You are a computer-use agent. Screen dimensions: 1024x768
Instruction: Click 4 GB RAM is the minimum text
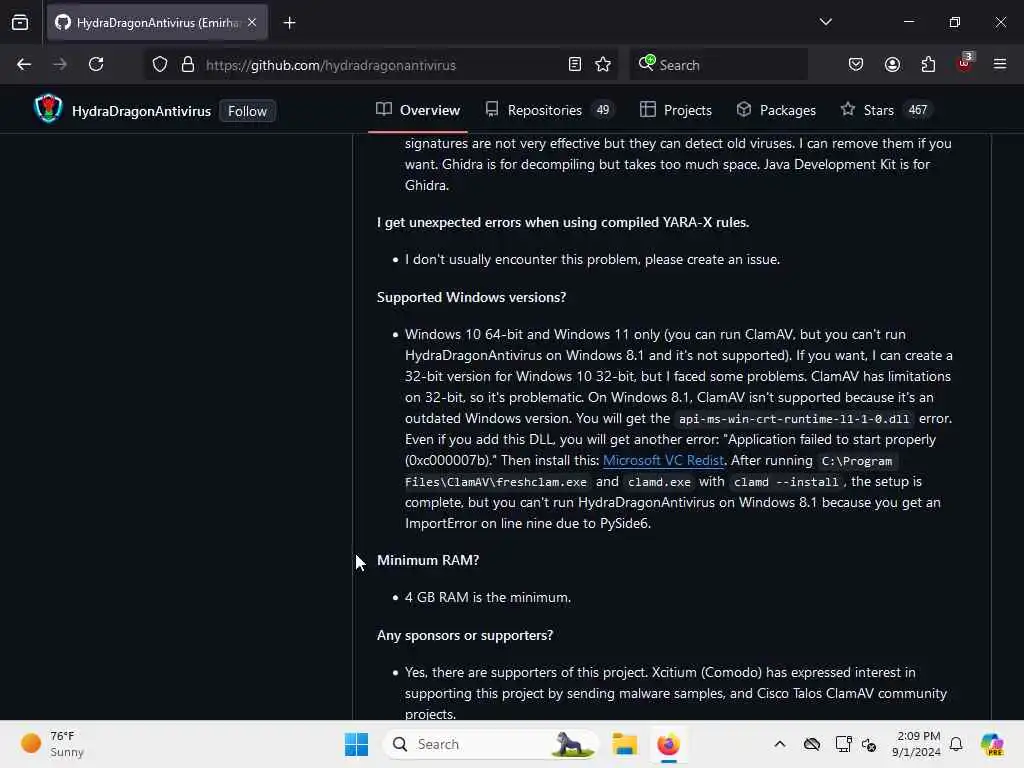tap(488, 598)
